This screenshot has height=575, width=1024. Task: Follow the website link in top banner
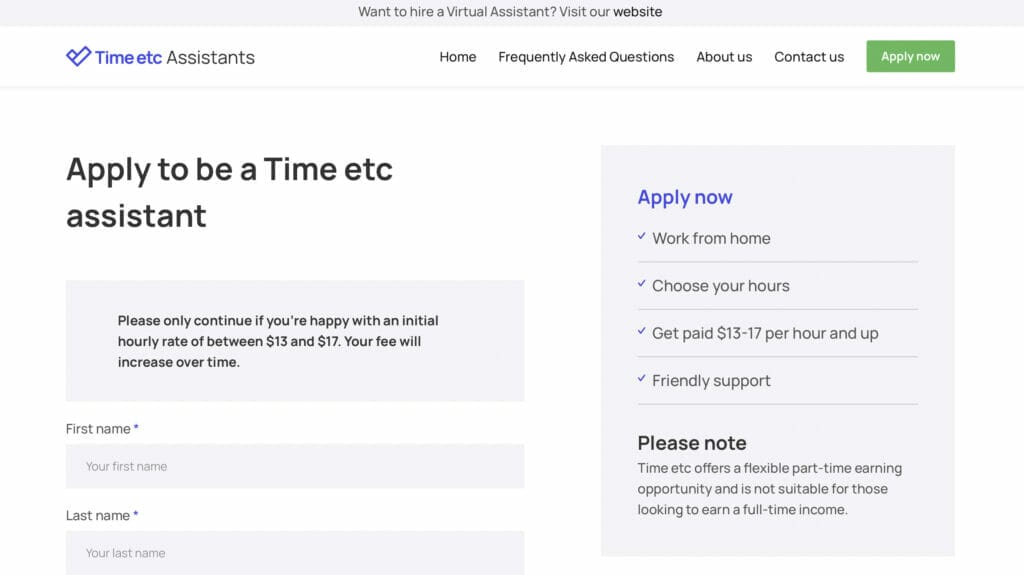click(x=637, y=12)
